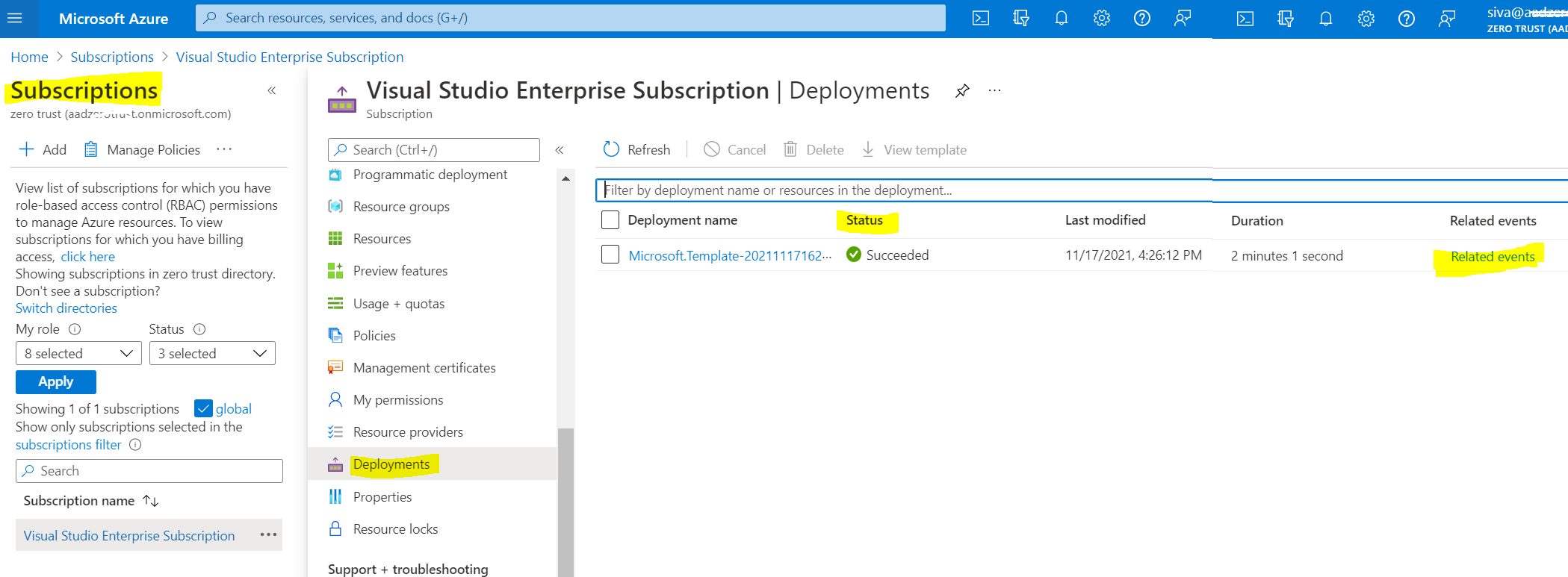
Task: Pin the Deployments blade to dashboard
Action: [x=962, y=91]
